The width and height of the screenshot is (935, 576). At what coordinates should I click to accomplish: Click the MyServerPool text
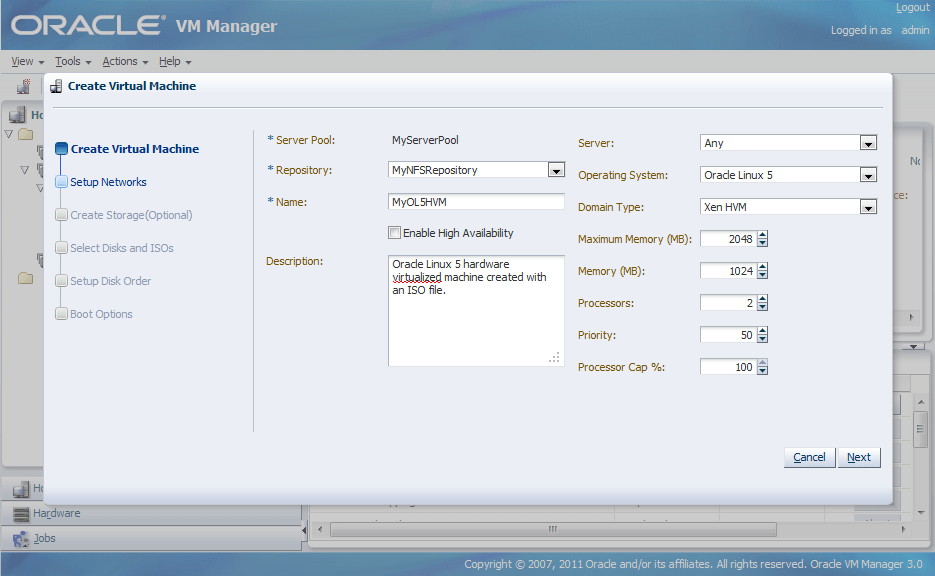click(425, 140)
